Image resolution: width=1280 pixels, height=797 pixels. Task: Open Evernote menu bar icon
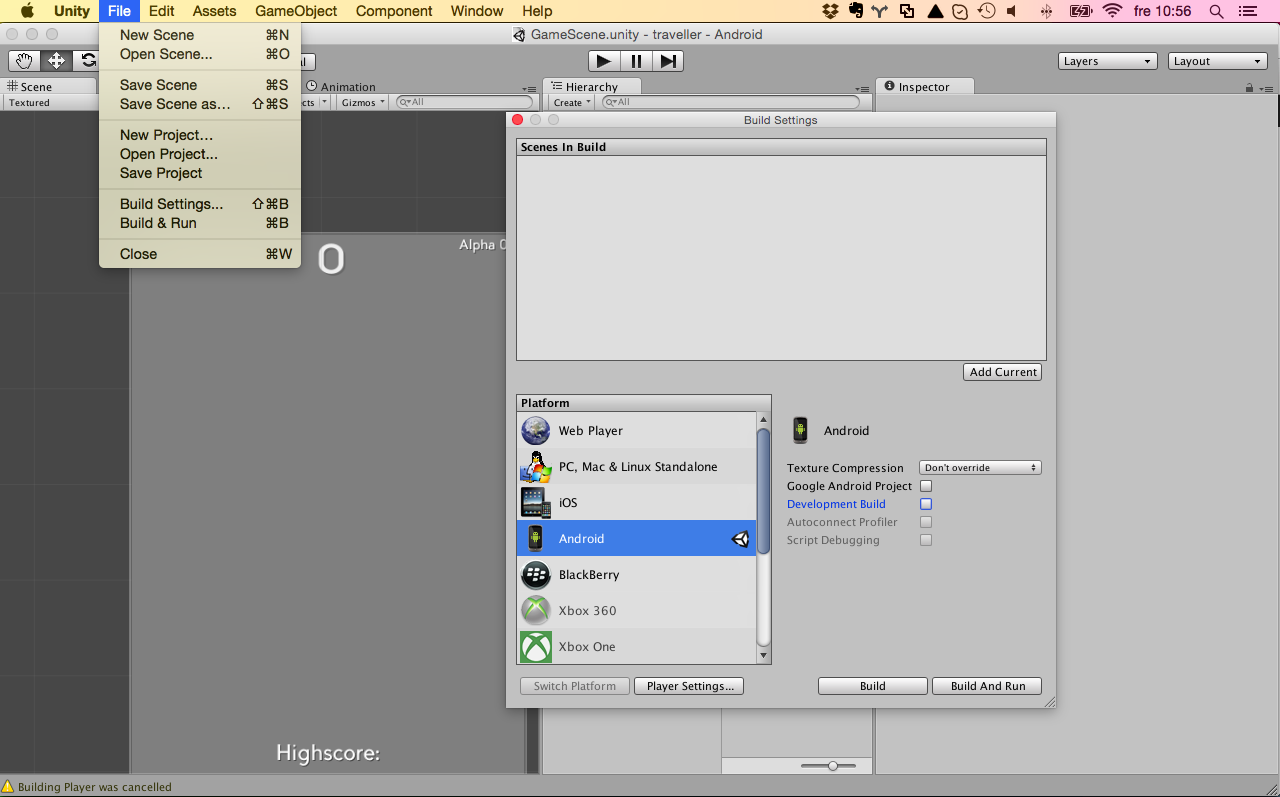pos(856,11)
